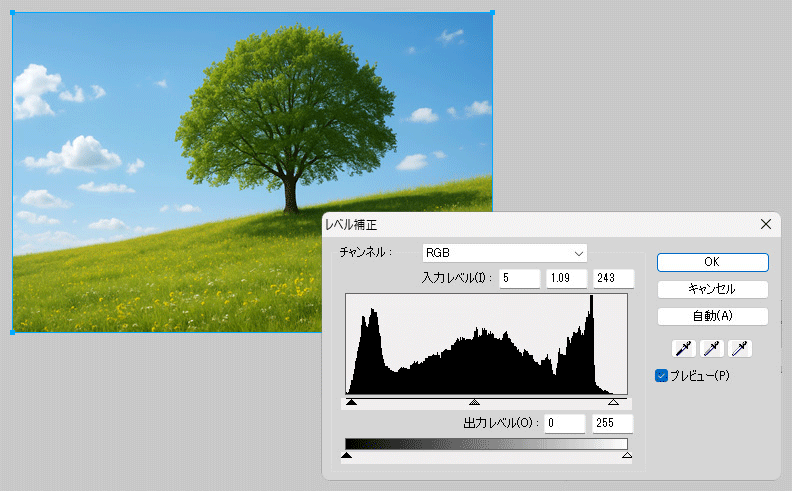The height and width of the screenshot is (491, 792).
Task: Click the キャンセル button
Action: 712,289
